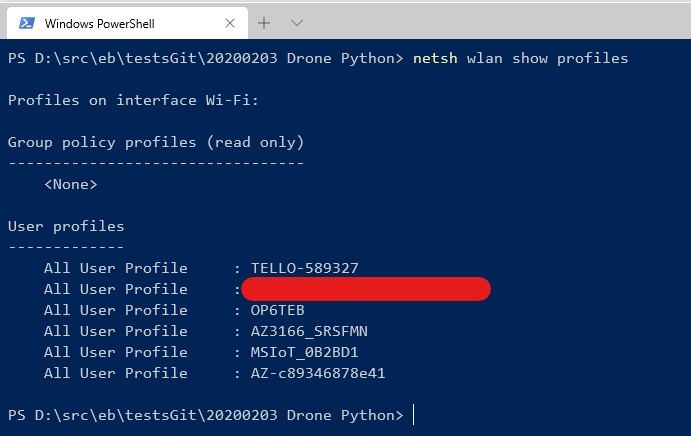Click the 'Group policy profiles (read only)' heading
Viewport: 691px width, 436px height.
(x=155, y=142)
